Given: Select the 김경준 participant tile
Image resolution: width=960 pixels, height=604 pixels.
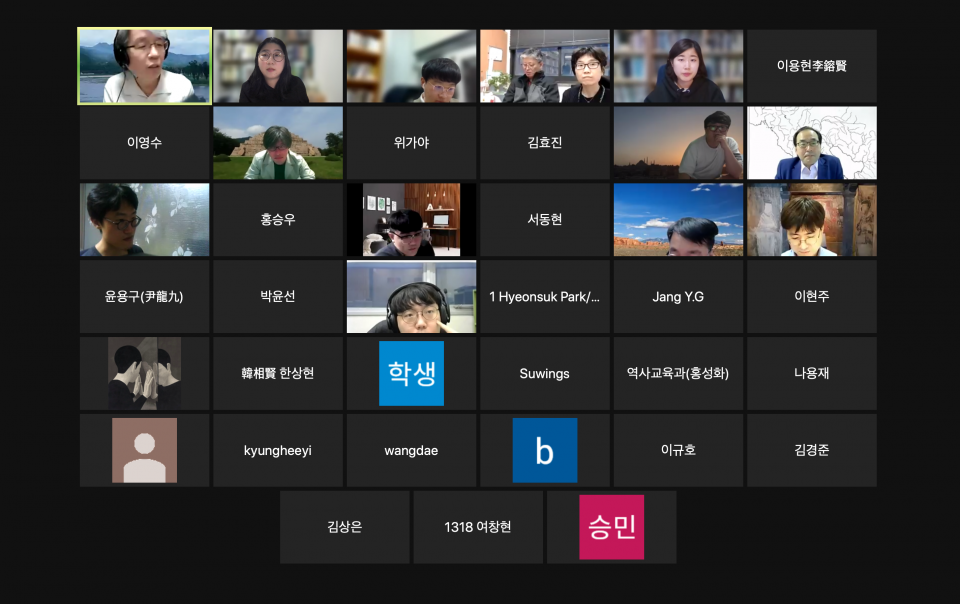Looking at the screenshot, I should point(812,450).
